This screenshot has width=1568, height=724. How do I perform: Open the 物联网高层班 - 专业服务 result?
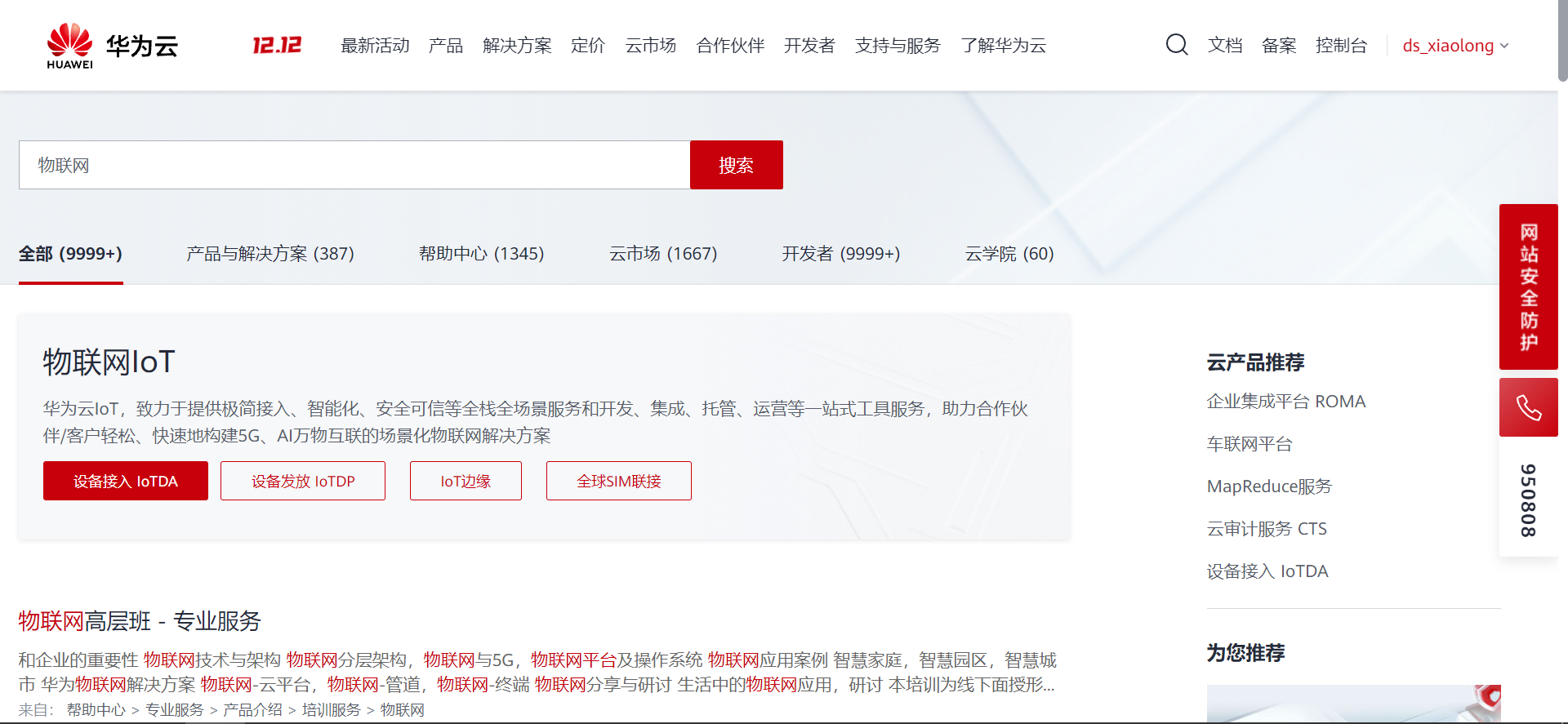tap(140, 621)
